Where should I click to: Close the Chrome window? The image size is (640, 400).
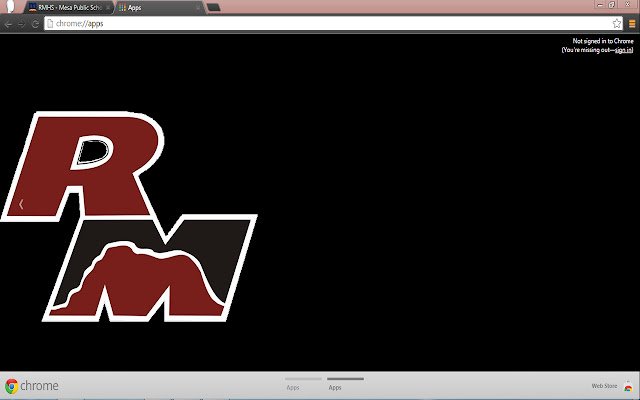click(x=628, y=4)
